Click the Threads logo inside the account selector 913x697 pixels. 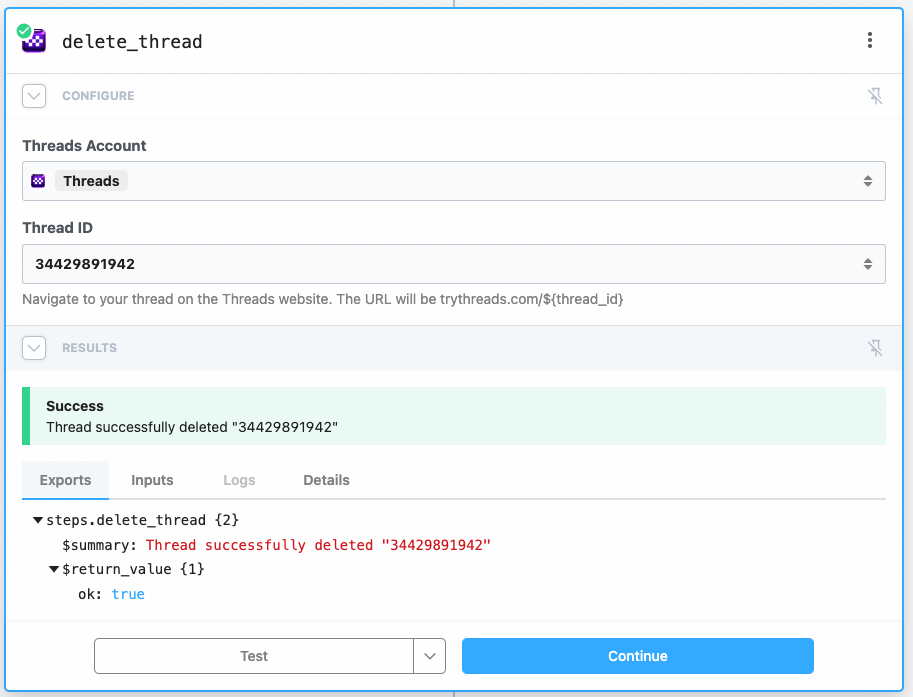click(x=39, y=180)
